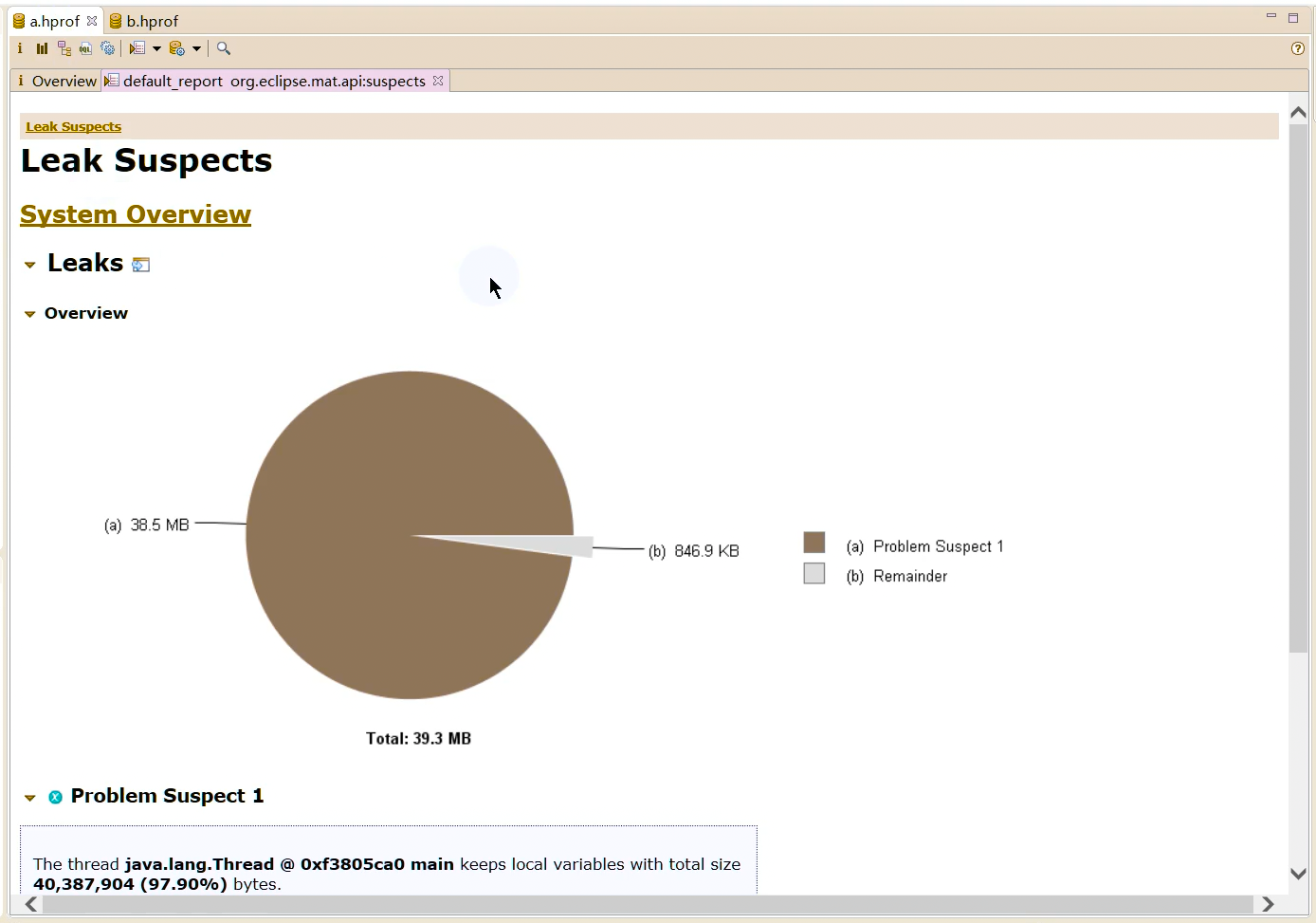Open the Overview info pane icon
Screen dimensions: 1316x923
pyautogui.click(x=20, y=48)
